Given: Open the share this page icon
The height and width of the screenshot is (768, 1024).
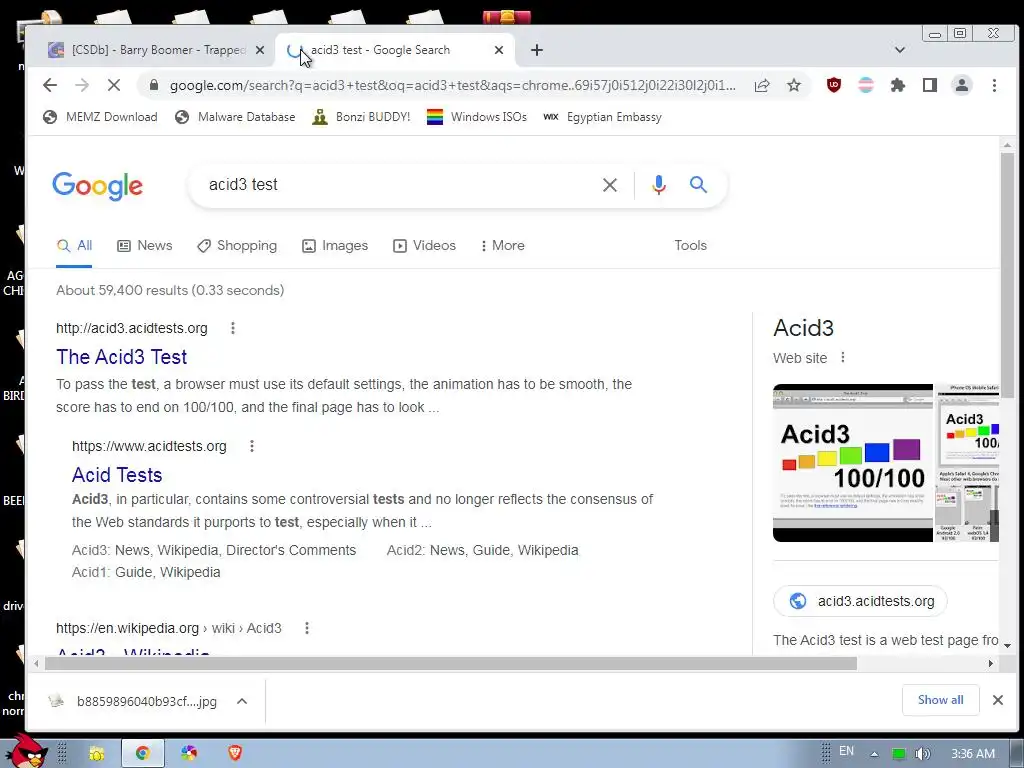Looking at the screenshot, I should coord(762,85).
